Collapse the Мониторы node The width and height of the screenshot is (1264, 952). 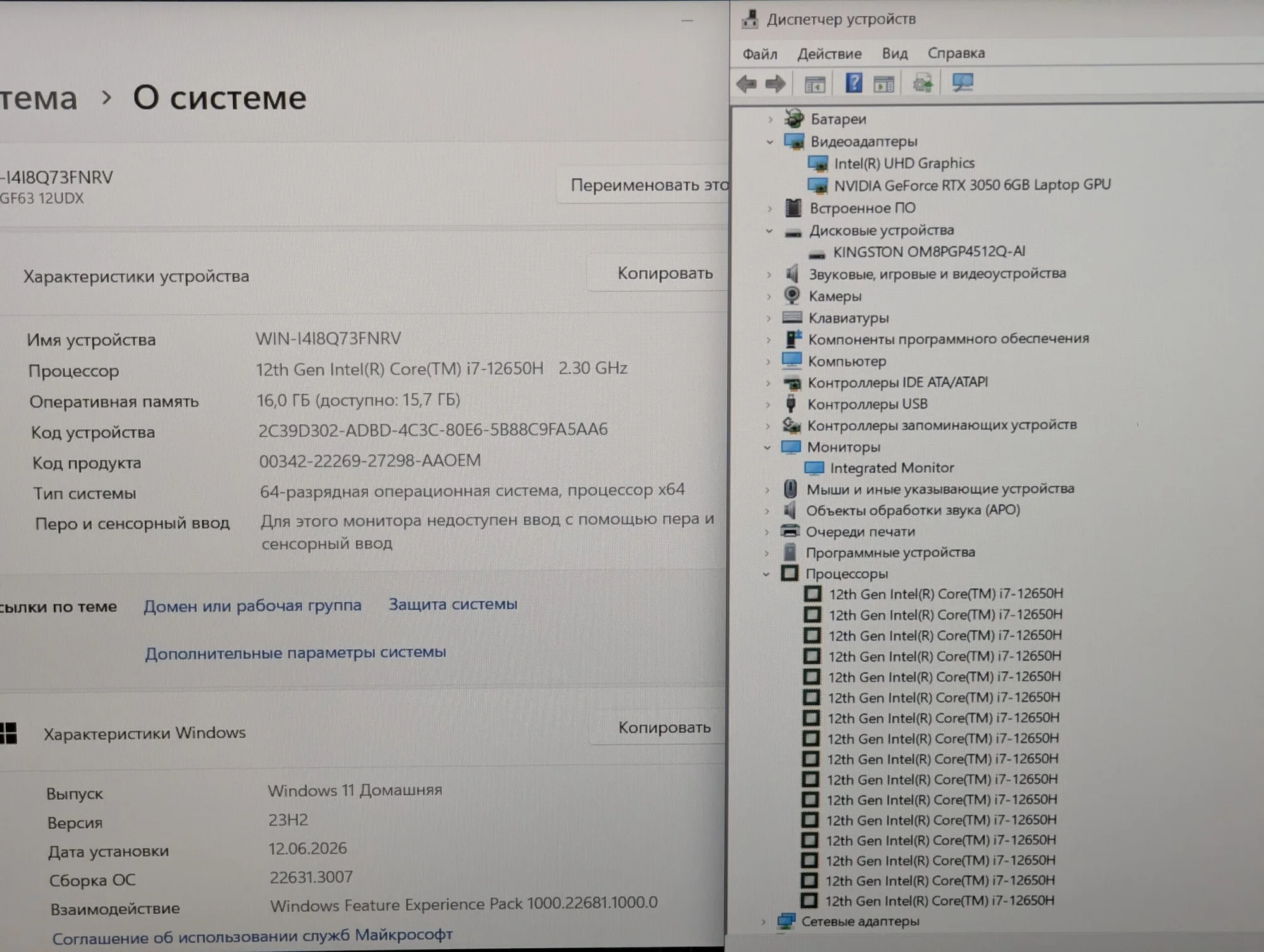click(x=767, y=448)
